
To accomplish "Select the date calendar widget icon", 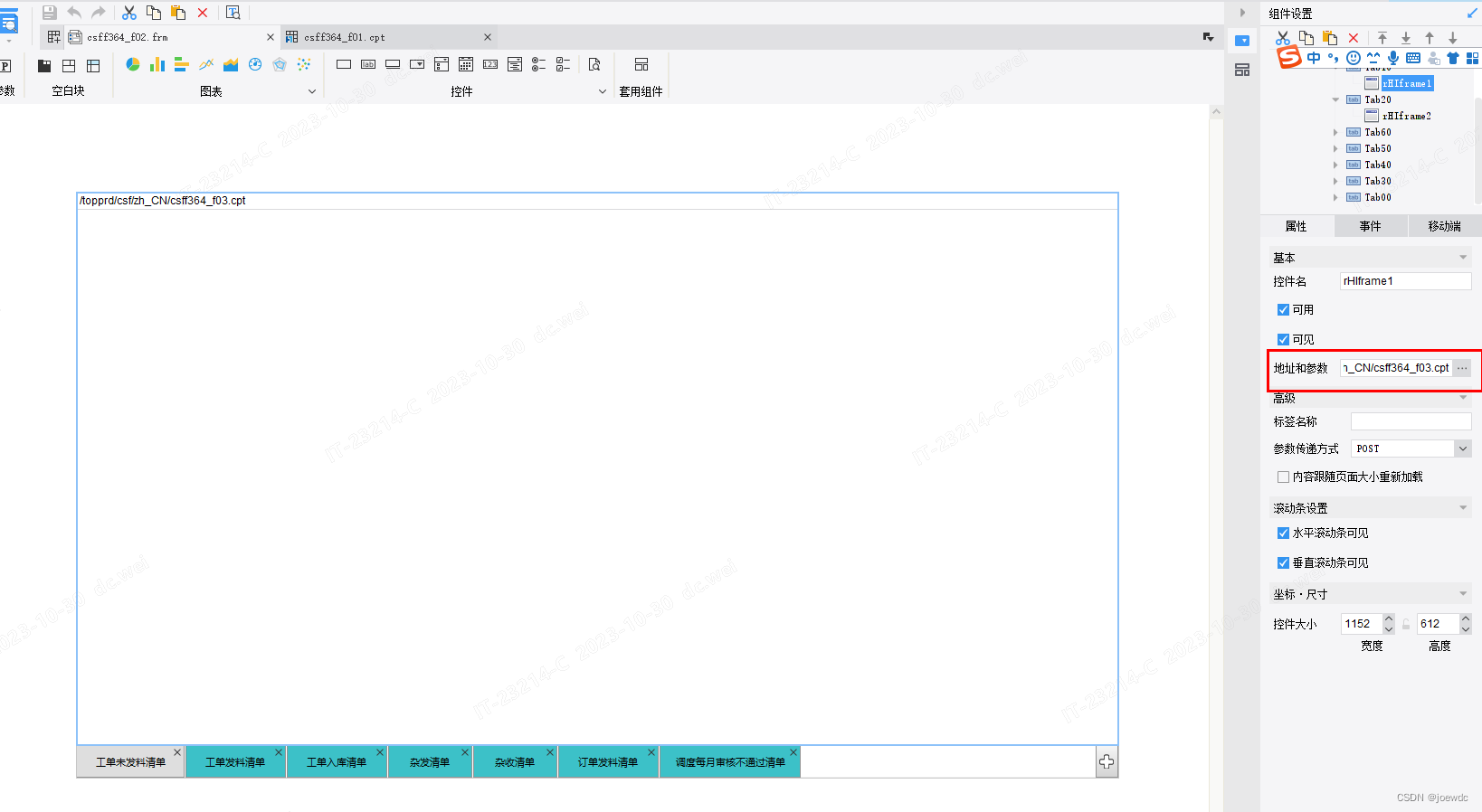I will [466, 64].
